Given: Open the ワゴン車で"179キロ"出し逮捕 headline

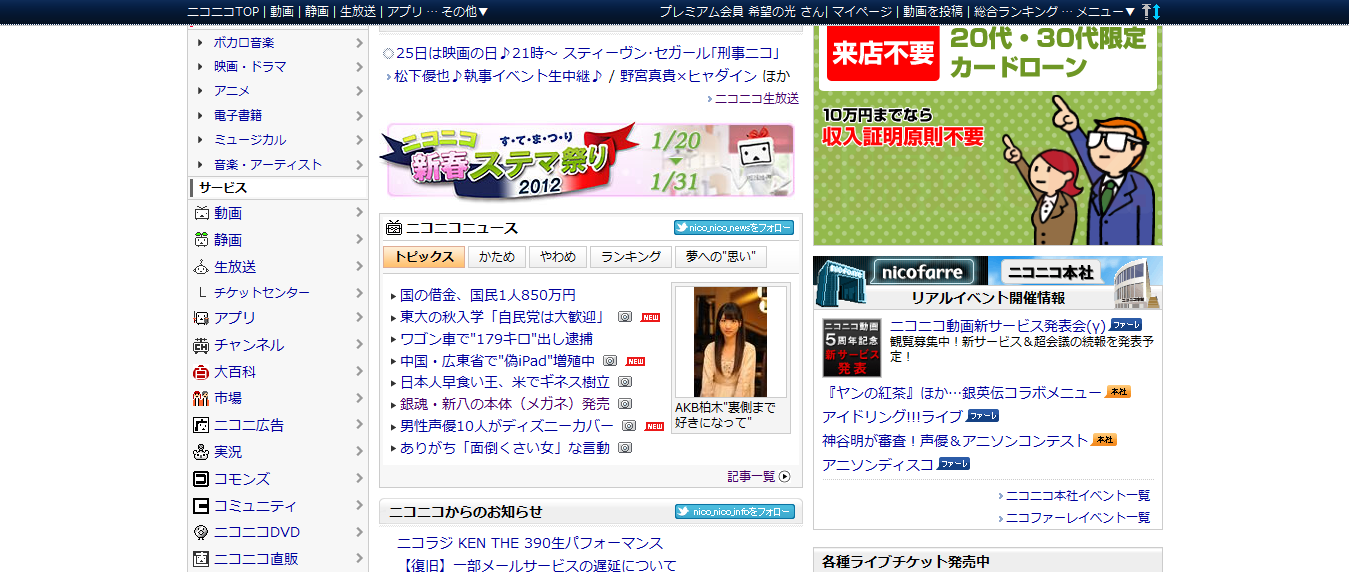Looking at the screenshot, I should 496,339.
